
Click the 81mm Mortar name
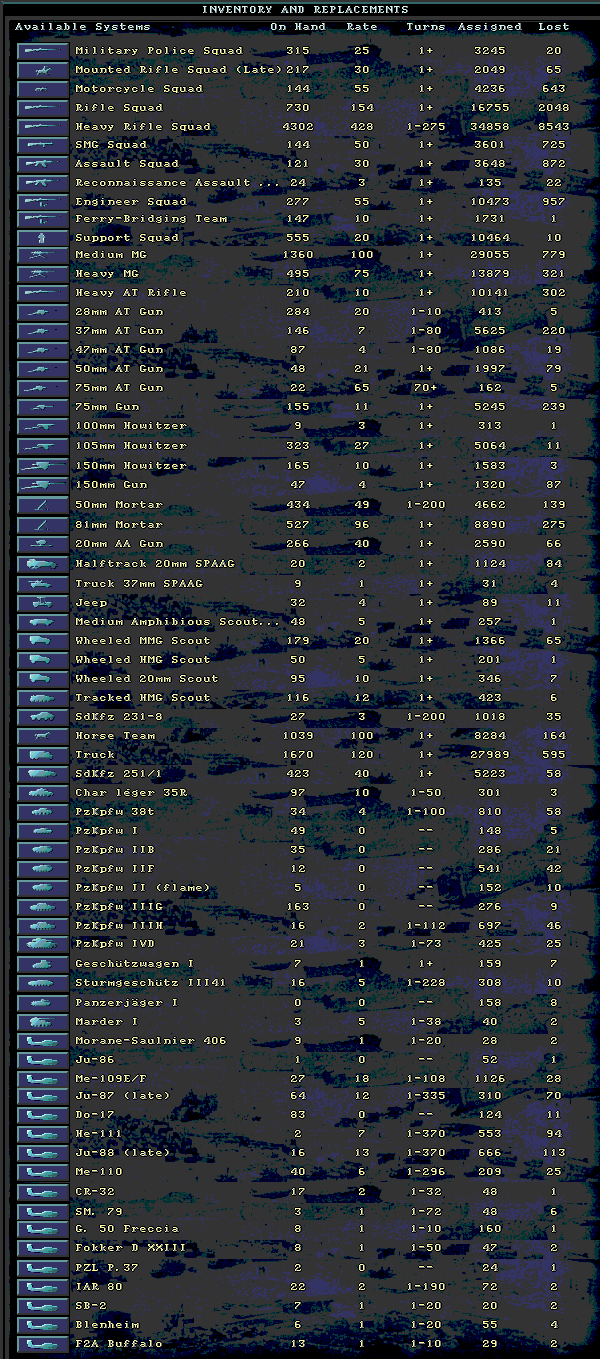point(119,525)
